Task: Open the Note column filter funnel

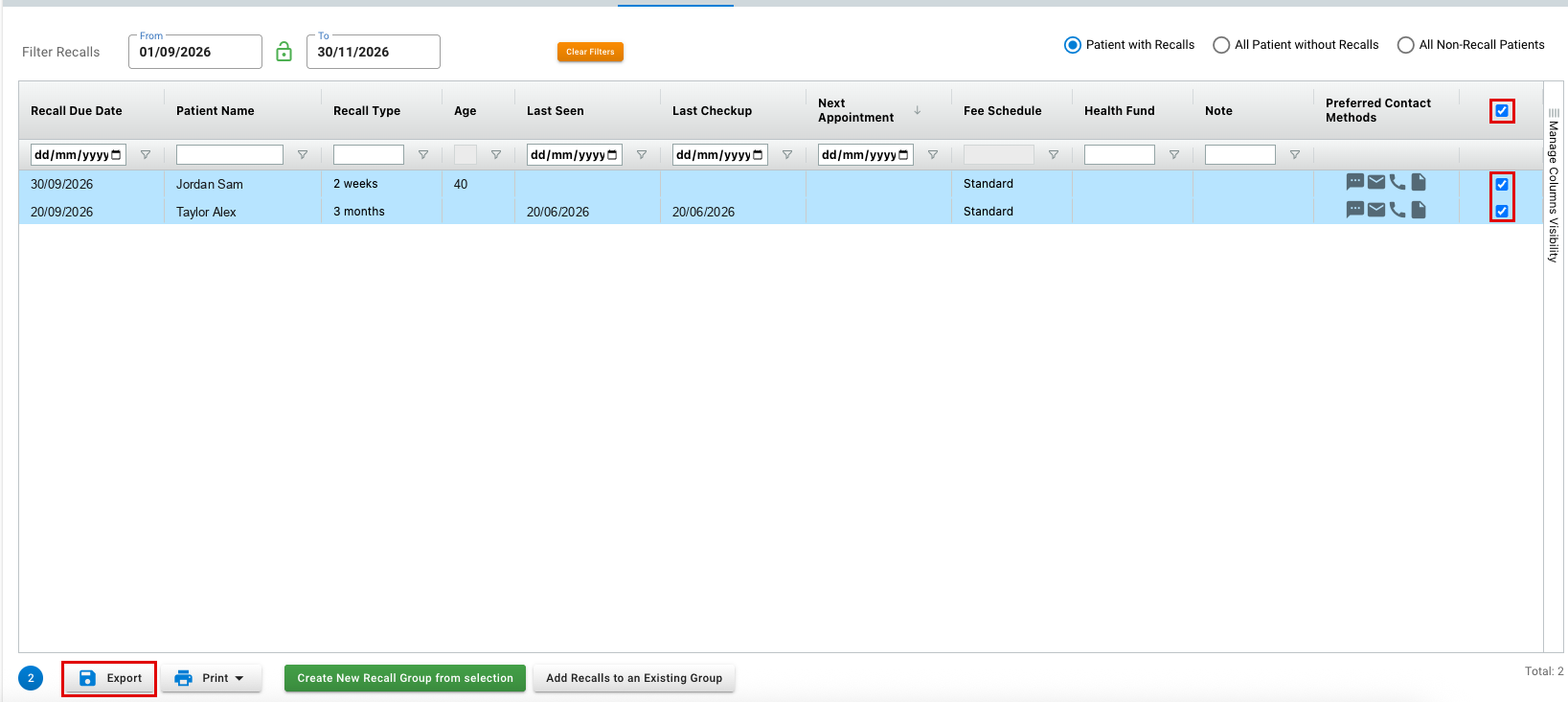Action: [1295, 154]
